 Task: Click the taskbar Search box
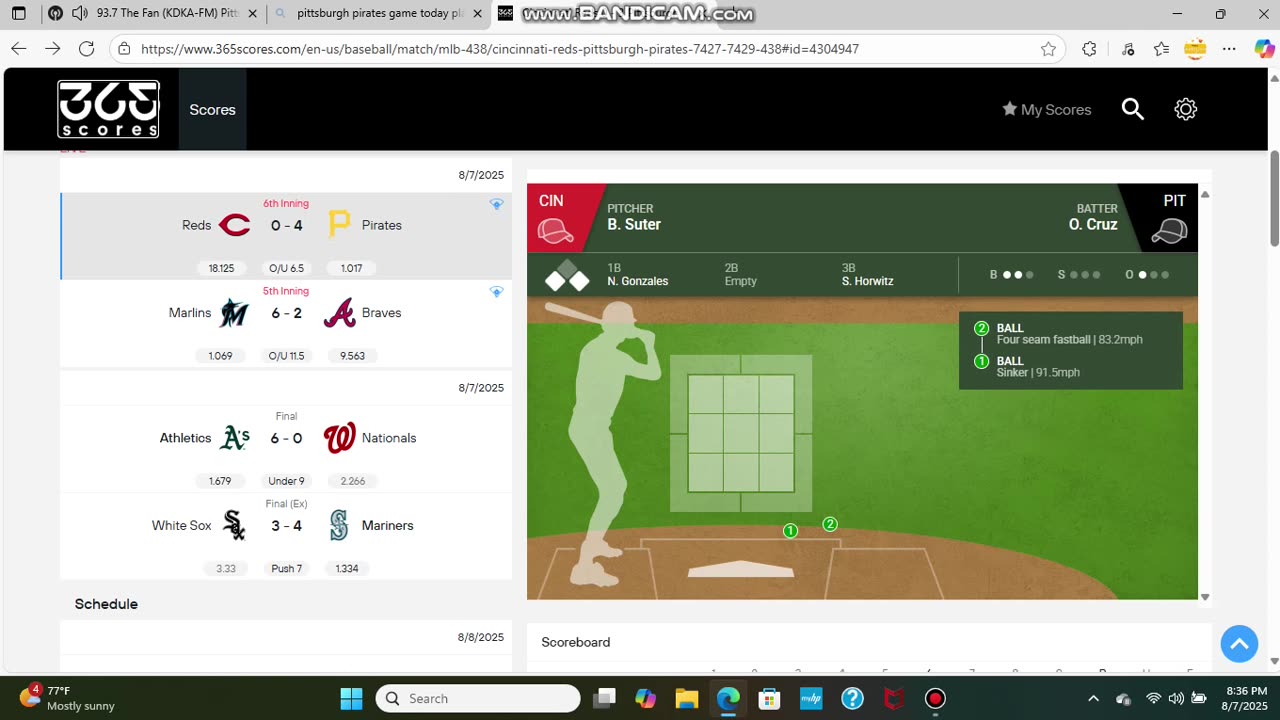pyautogui.click(x=478, y=698)
